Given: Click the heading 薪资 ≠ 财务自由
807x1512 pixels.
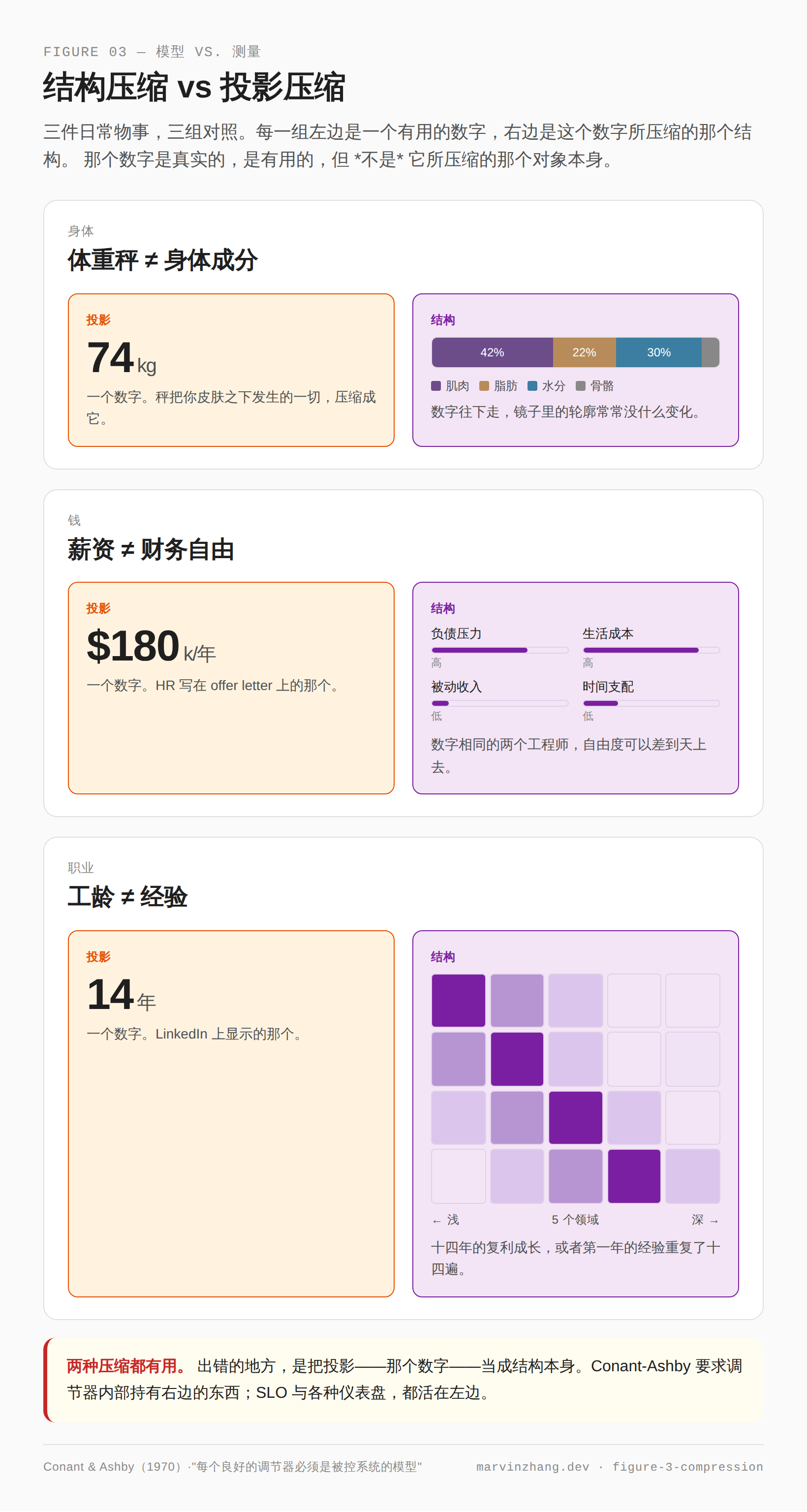Looking at the screenshot, I should pos(151,549).
